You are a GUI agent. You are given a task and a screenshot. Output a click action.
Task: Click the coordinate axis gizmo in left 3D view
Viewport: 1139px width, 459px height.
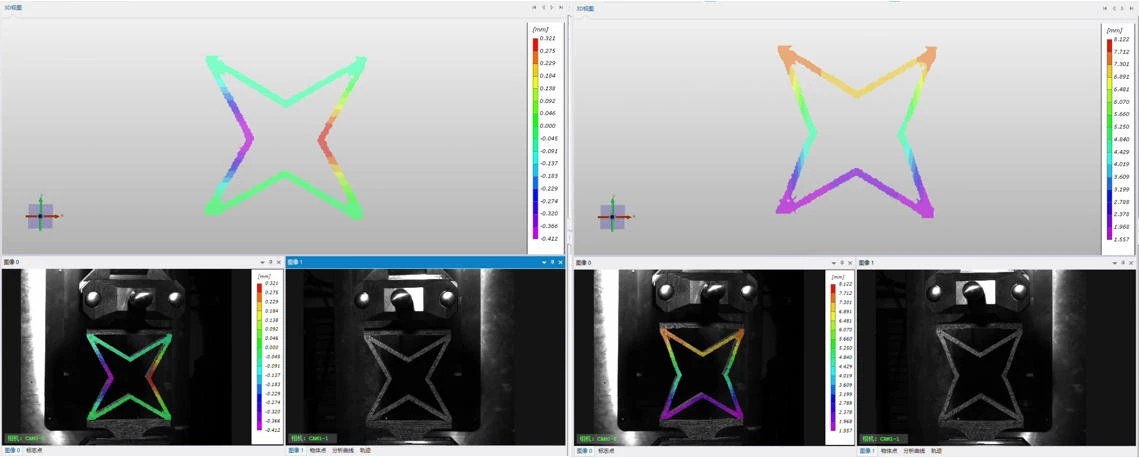(x=41, y=215)
